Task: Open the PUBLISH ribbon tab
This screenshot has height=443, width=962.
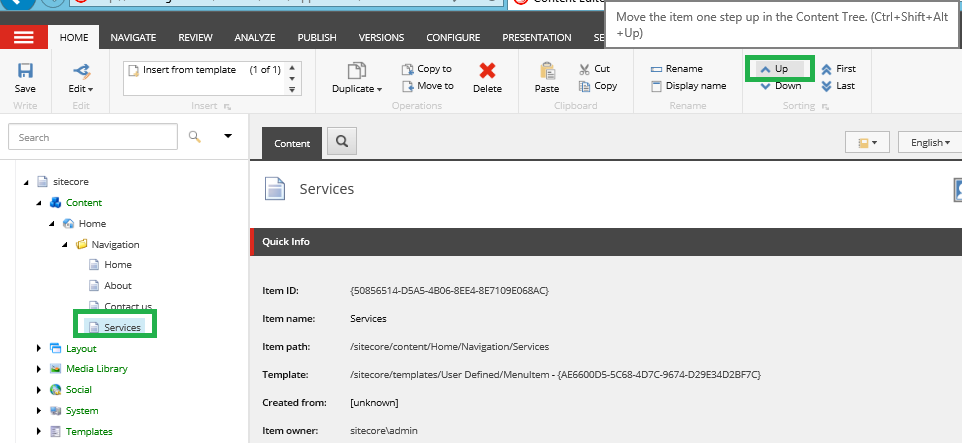Action: pos(317,37)
